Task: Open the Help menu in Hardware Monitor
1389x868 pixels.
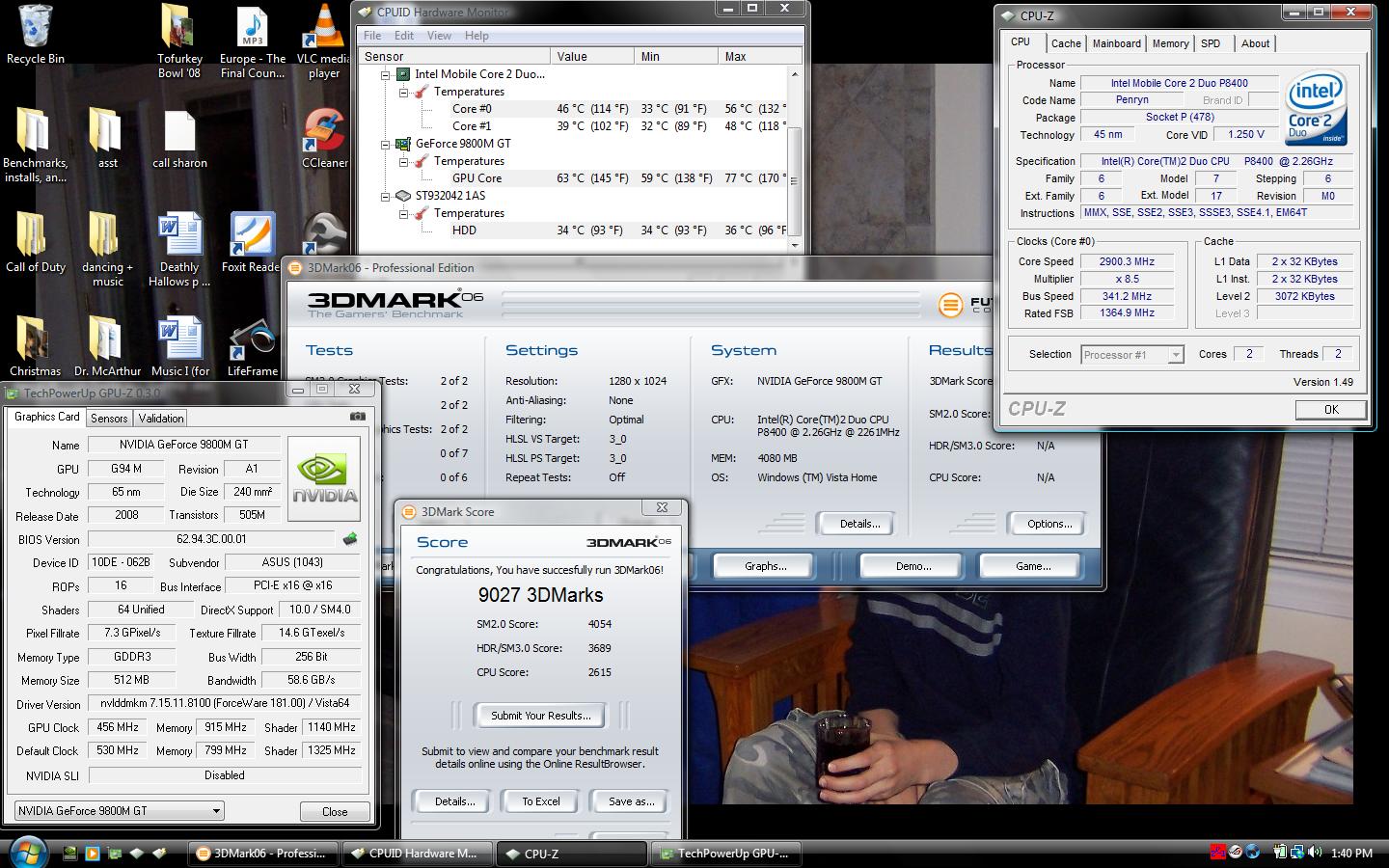Action: (x=477, y=36)
